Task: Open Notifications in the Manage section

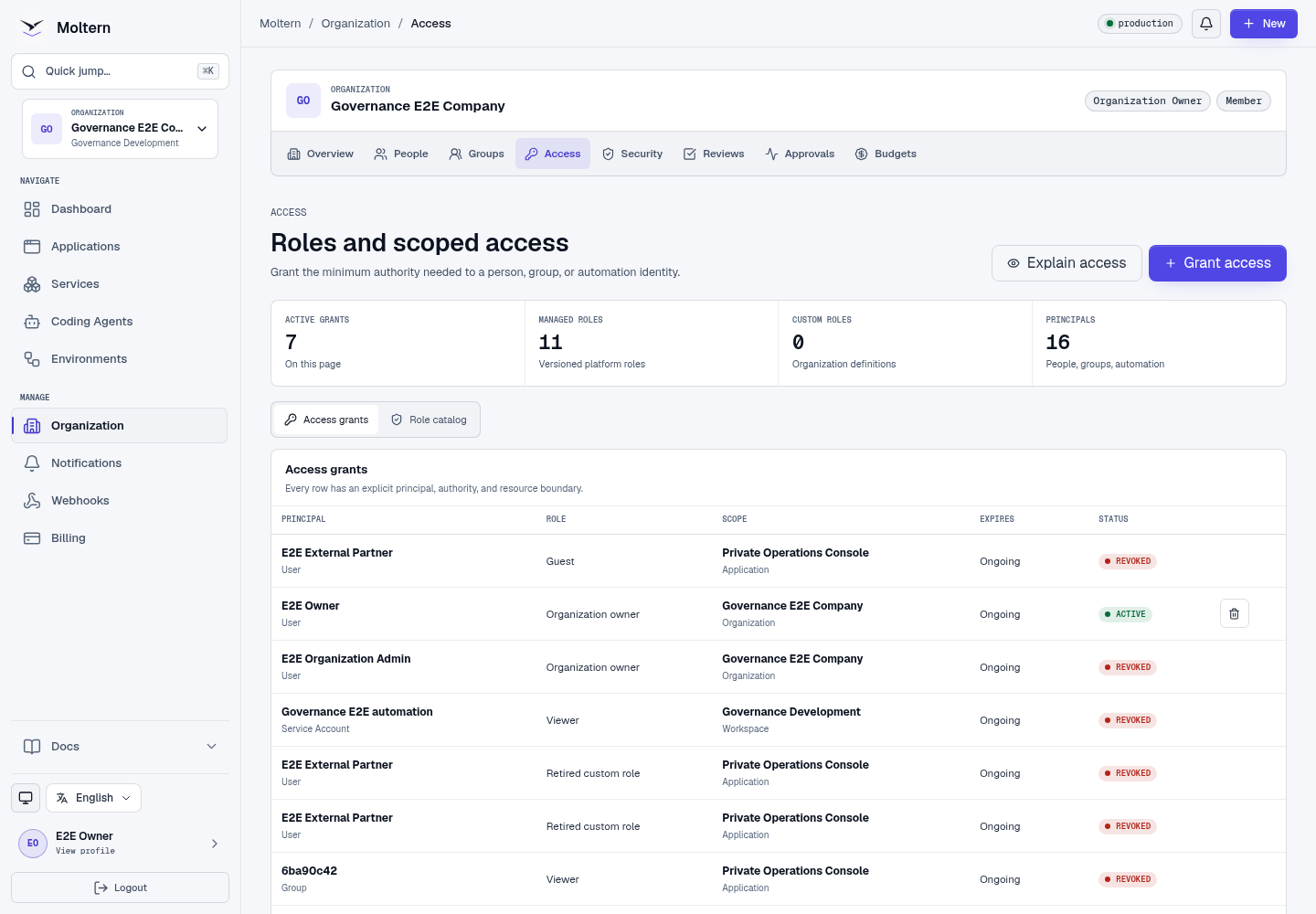Action: (x=120, y=463)
